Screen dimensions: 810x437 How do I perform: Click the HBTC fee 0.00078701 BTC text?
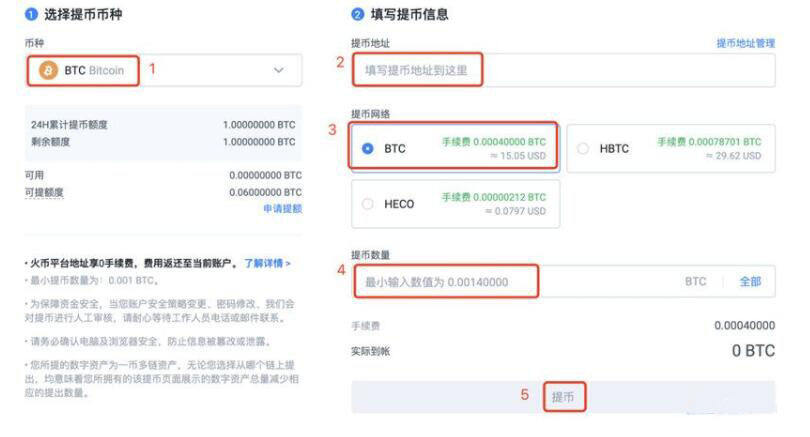pos(708,142)
